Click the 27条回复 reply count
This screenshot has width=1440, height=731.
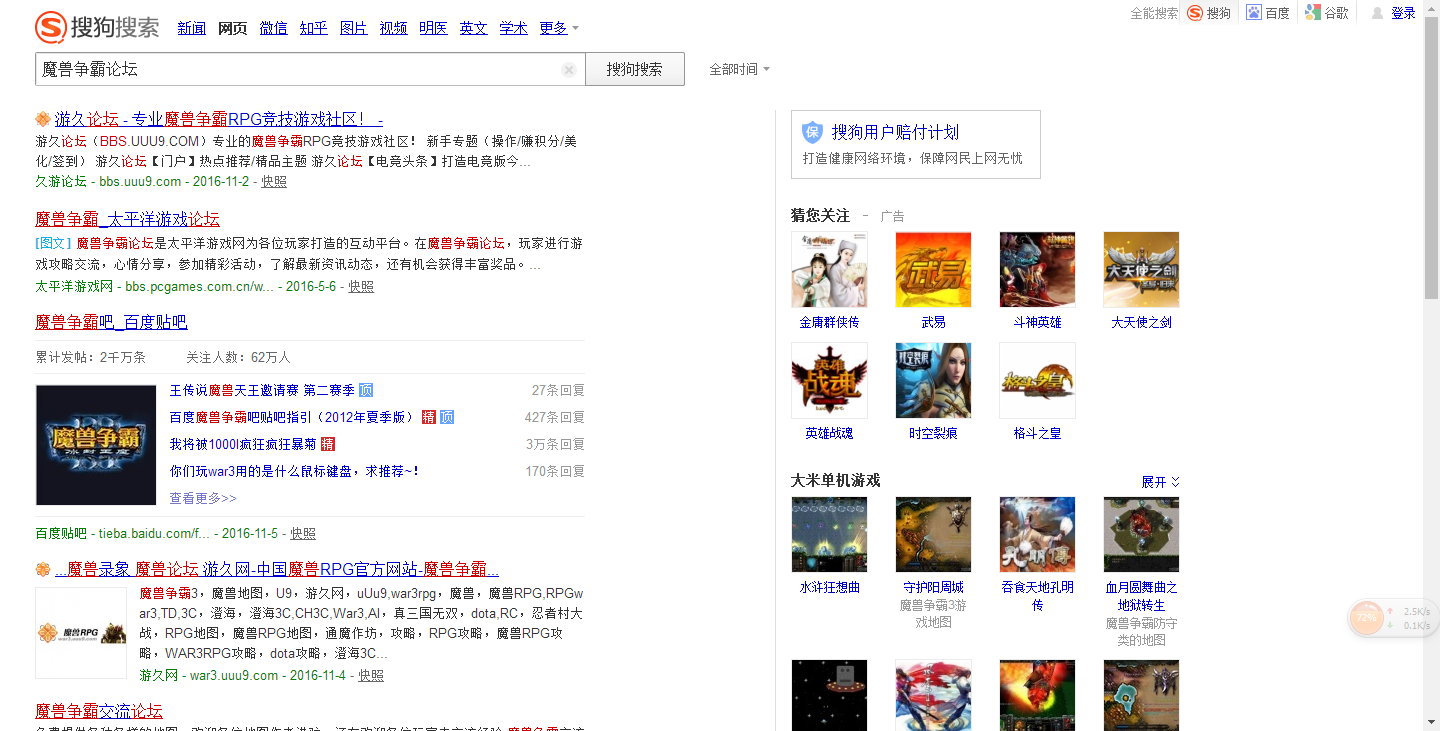(x=558, y=390)
